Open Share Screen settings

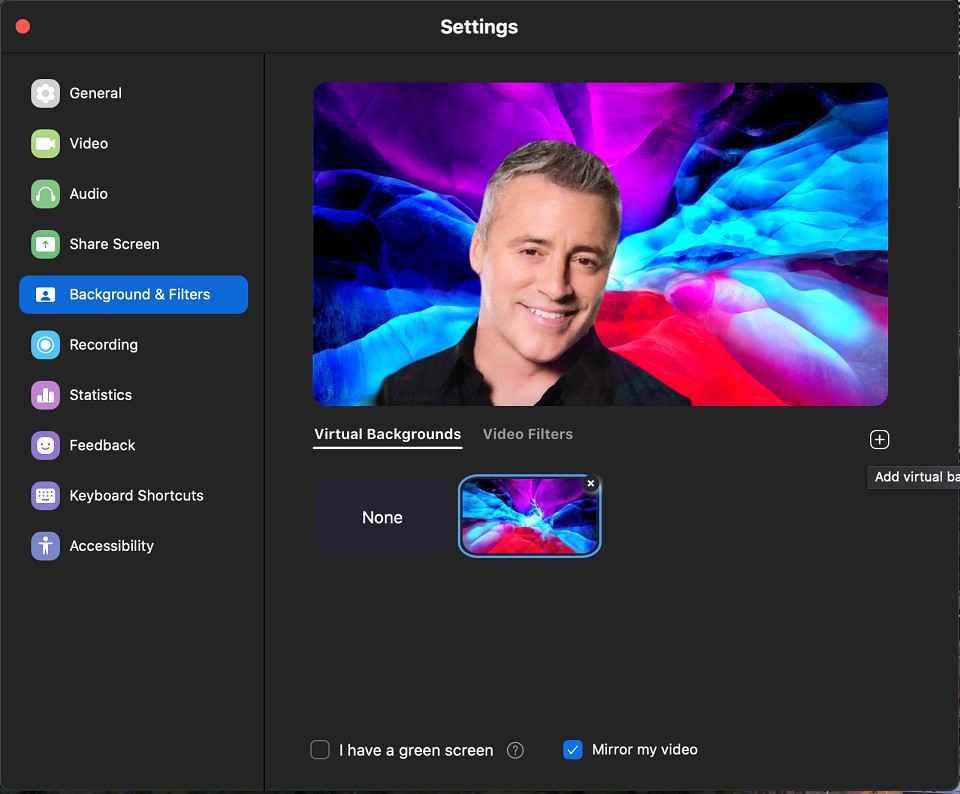coord(133,244)
